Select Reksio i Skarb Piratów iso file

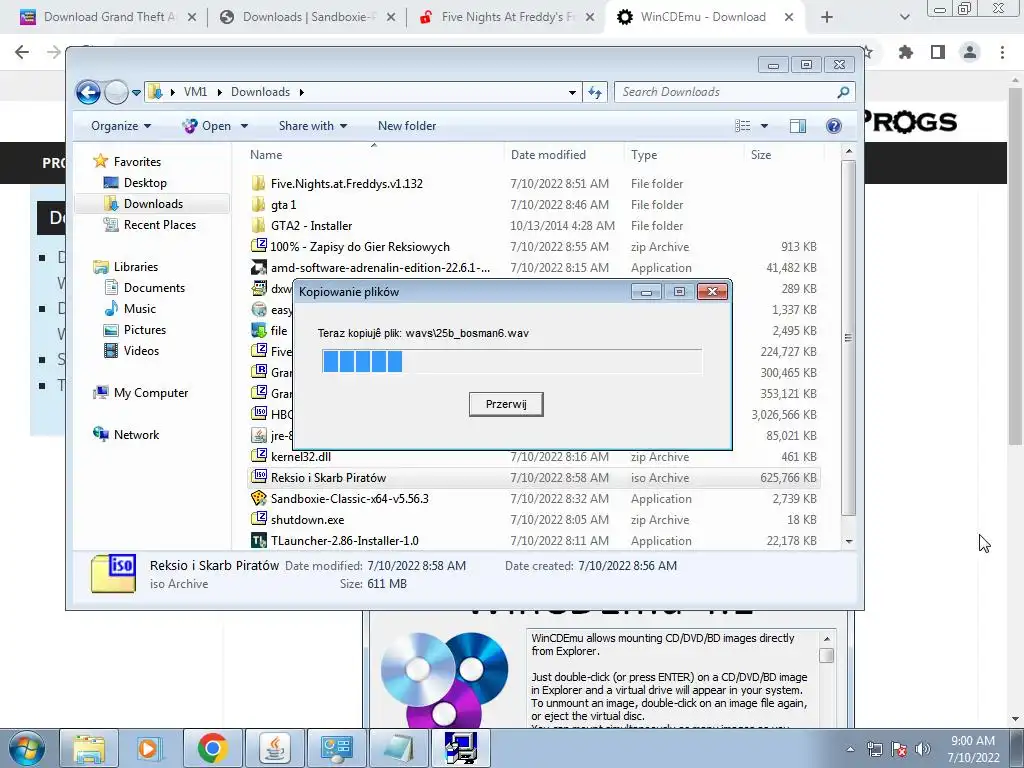(x=534, y=477)
